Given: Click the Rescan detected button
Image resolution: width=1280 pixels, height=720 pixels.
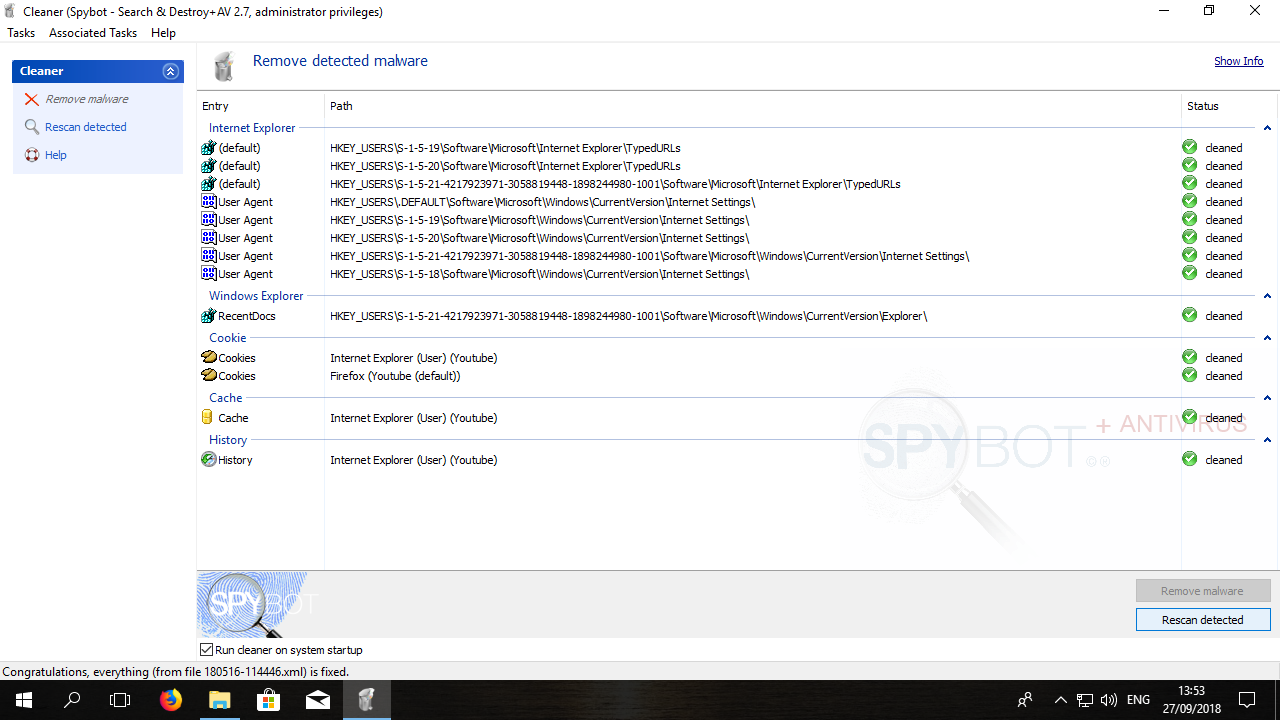Looking at the screenshot, I should 1203,620.
